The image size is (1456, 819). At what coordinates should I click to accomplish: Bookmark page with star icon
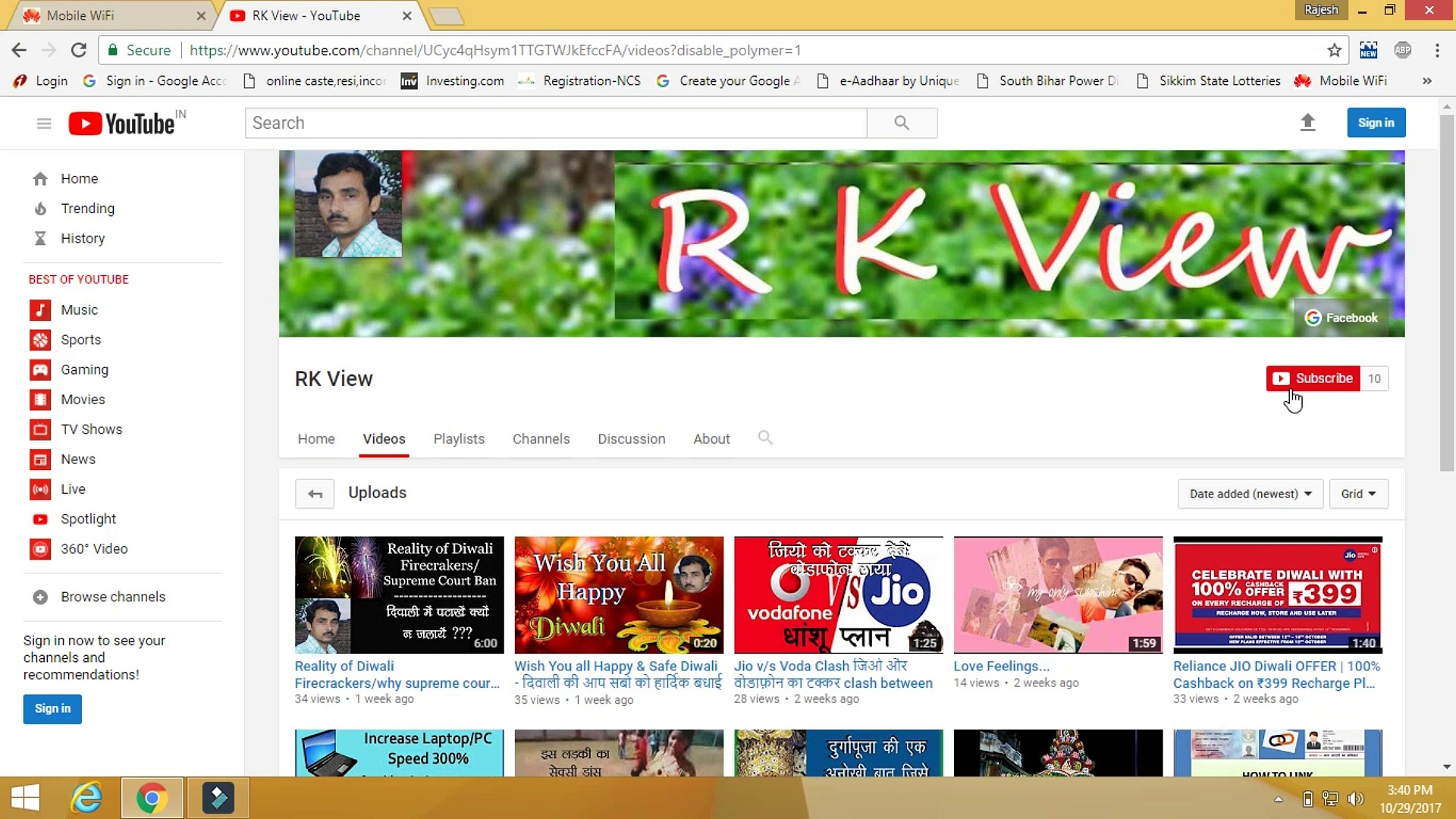click(1335, 51)
